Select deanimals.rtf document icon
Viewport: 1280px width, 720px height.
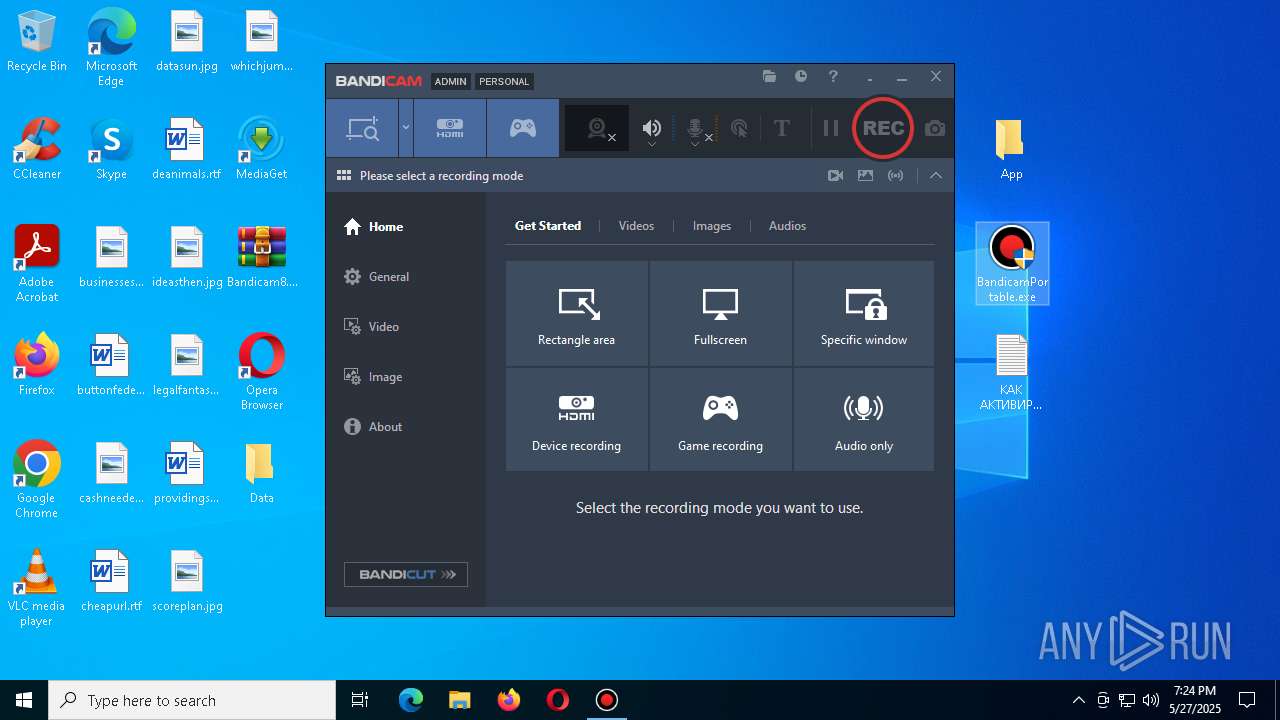(x=186, y=149)
